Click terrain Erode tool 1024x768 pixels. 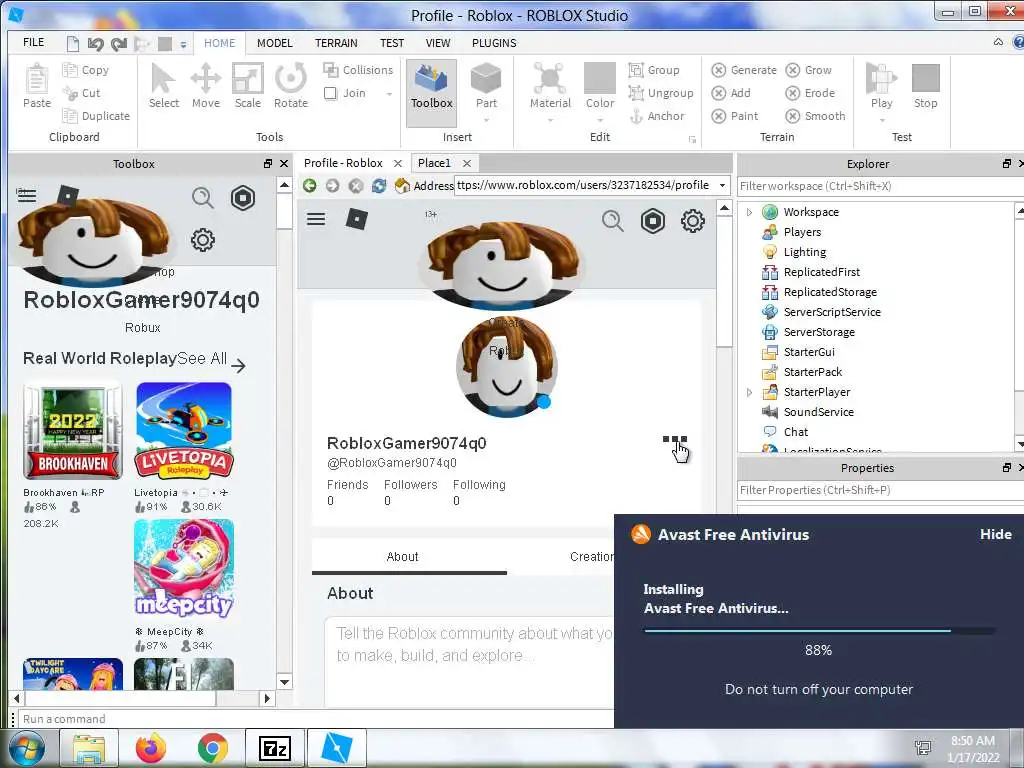810,93
